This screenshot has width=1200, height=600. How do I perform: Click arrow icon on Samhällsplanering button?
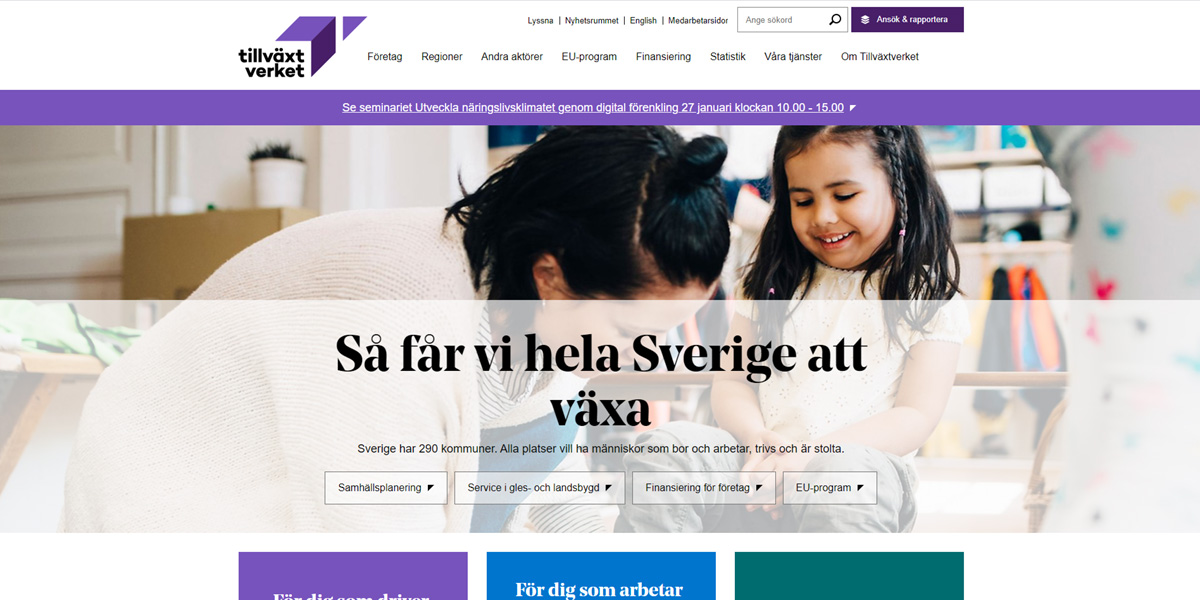pos(430,488)
